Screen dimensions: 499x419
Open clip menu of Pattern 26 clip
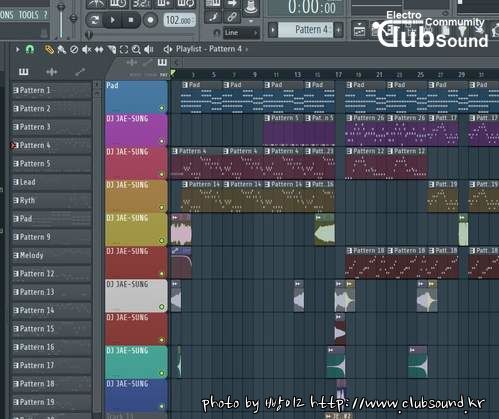(349, 118)
